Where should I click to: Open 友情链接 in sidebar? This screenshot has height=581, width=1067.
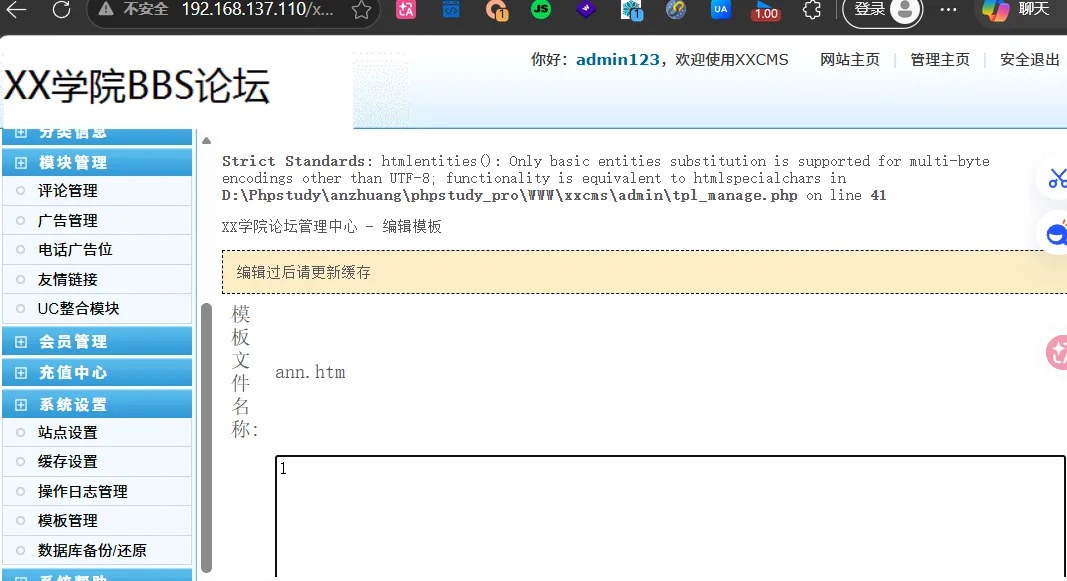coord(67,280)
